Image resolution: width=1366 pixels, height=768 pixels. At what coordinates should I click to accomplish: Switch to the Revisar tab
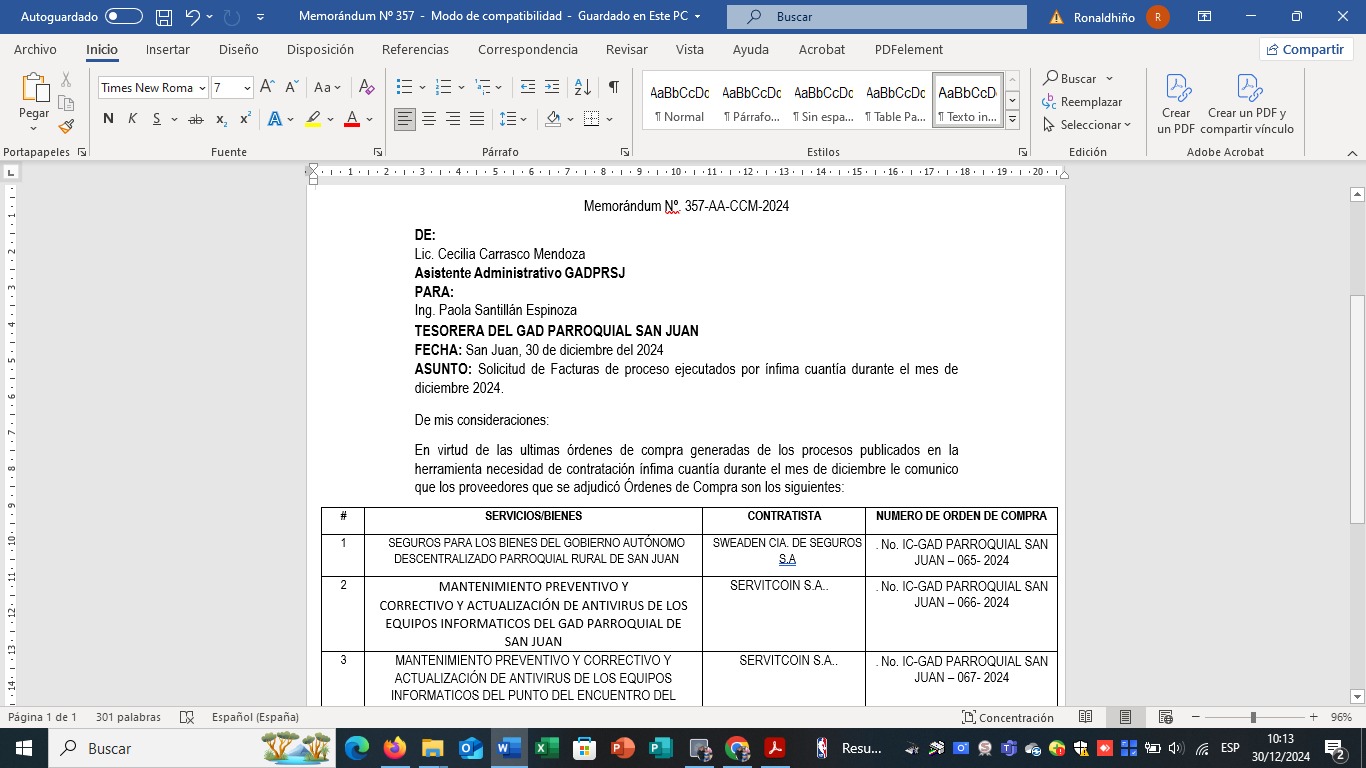pos(626,49)
